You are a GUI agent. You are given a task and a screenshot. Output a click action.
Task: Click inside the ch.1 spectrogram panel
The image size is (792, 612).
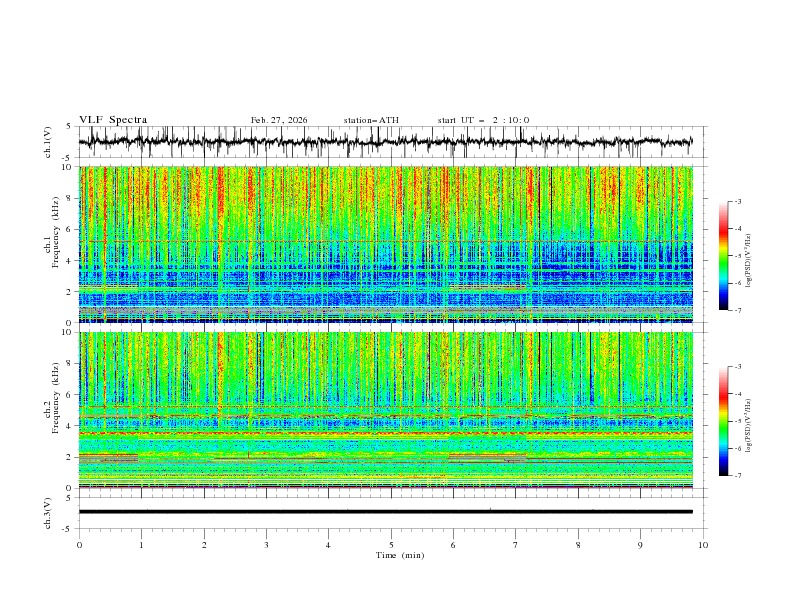385,244
